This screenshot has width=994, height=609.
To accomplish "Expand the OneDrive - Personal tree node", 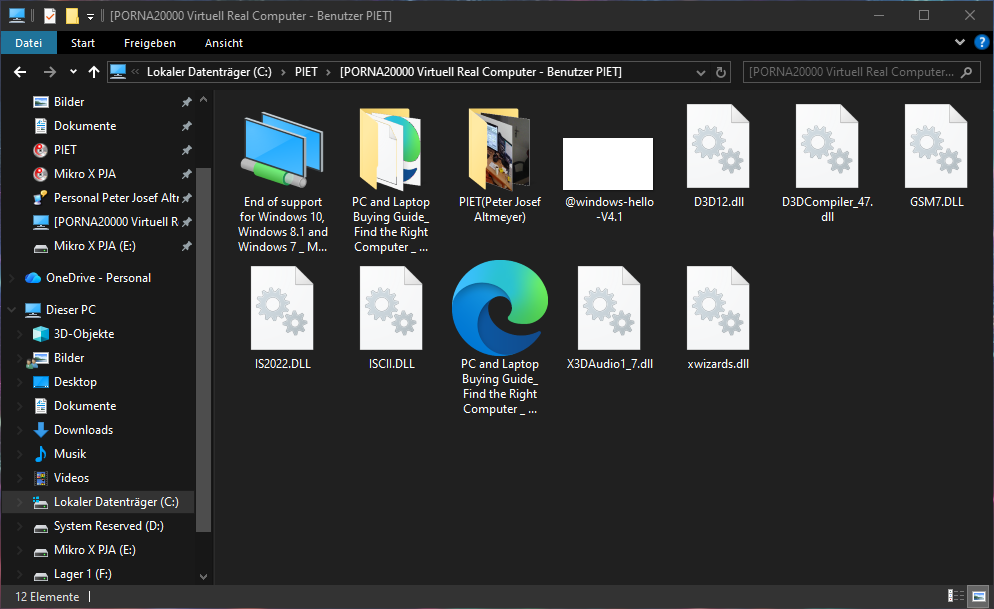I will (x=11, y=278).
